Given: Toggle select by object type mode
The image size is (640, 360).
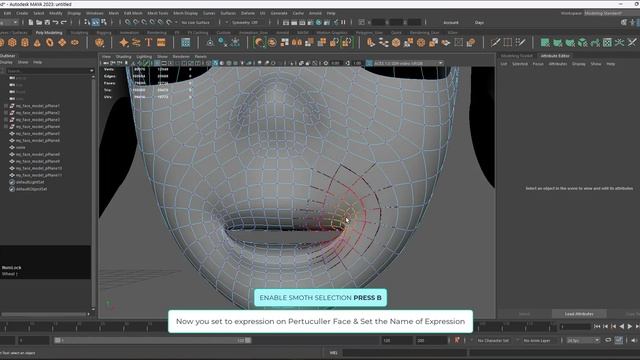Looking at the screenshot, I should click(96, 22).
